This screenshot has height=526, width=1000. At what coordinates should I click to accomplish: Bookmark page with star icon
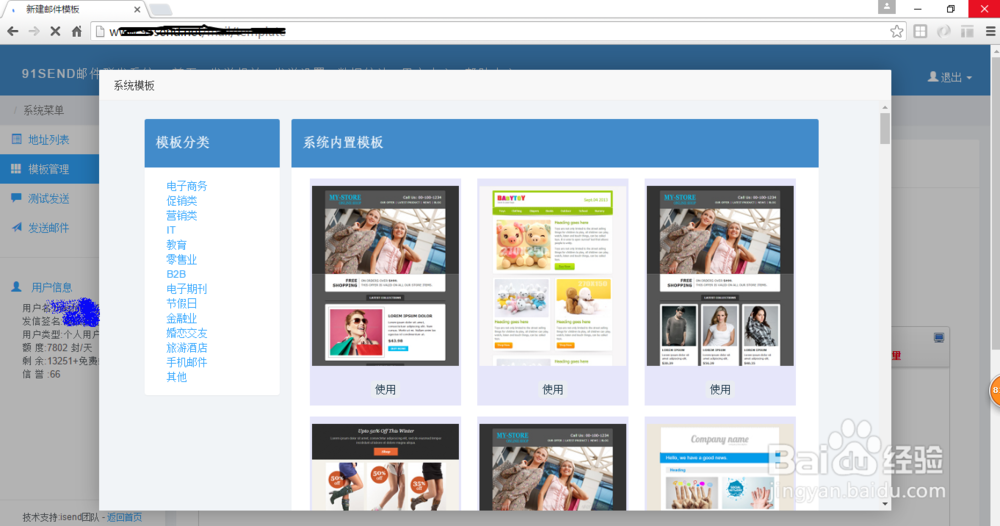(897, 31)
